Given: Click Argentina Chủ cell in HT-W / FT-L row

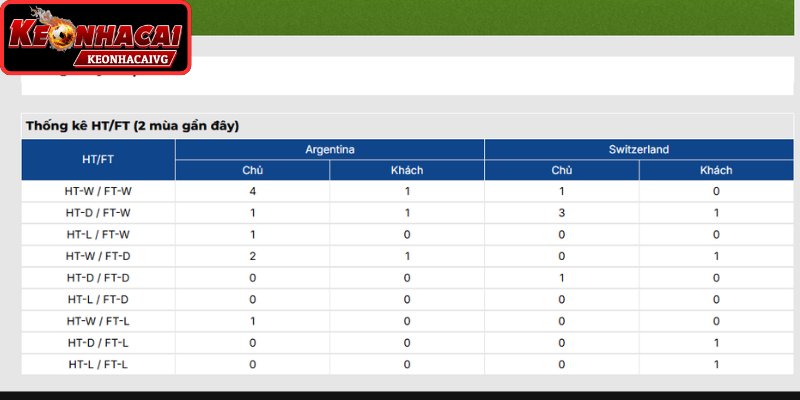Looking at the screenshot, I should [x=253, y=321].
